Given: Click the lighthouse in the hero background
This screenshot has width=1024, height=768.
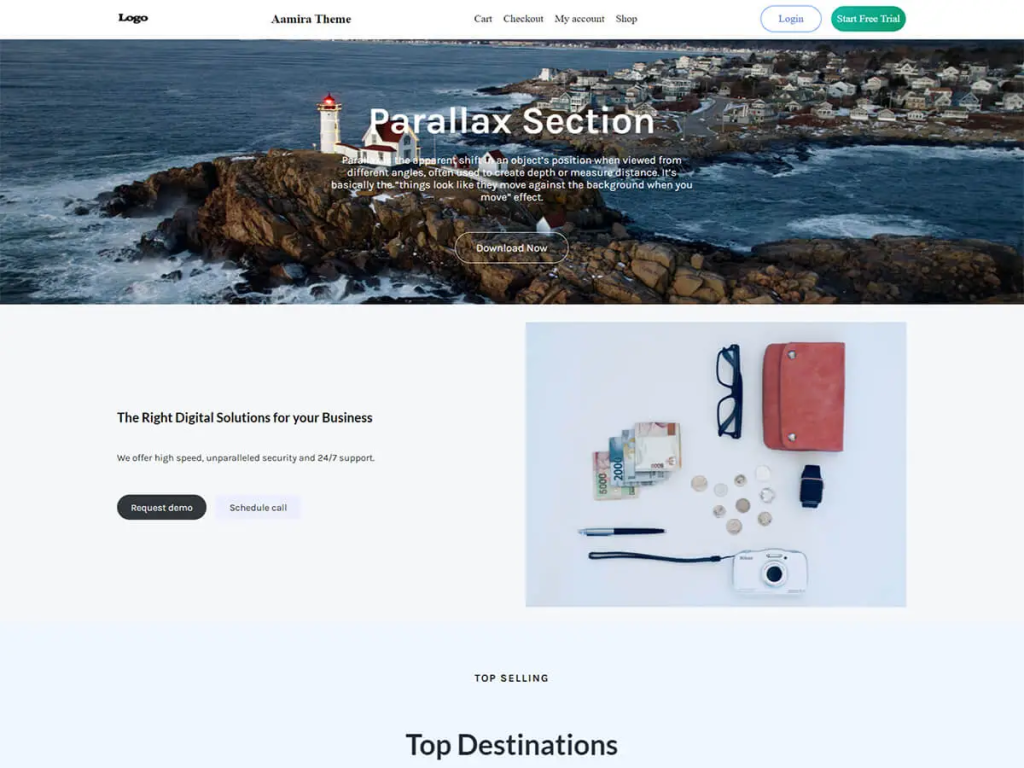Looking at the screenshot, I should click(x=329, y=124).
